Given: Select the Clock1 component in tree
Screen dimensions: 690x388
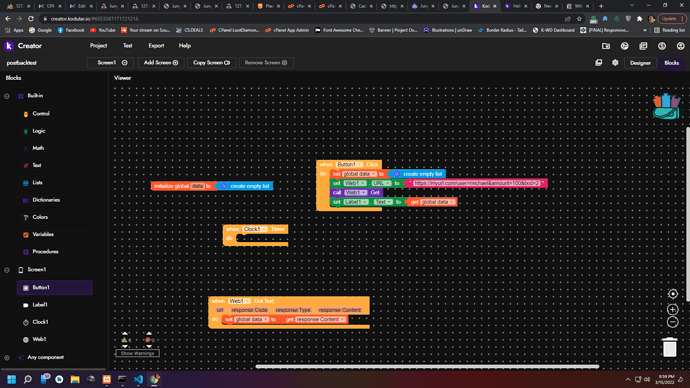Looking at the screenshot, I should coord(40,322).
